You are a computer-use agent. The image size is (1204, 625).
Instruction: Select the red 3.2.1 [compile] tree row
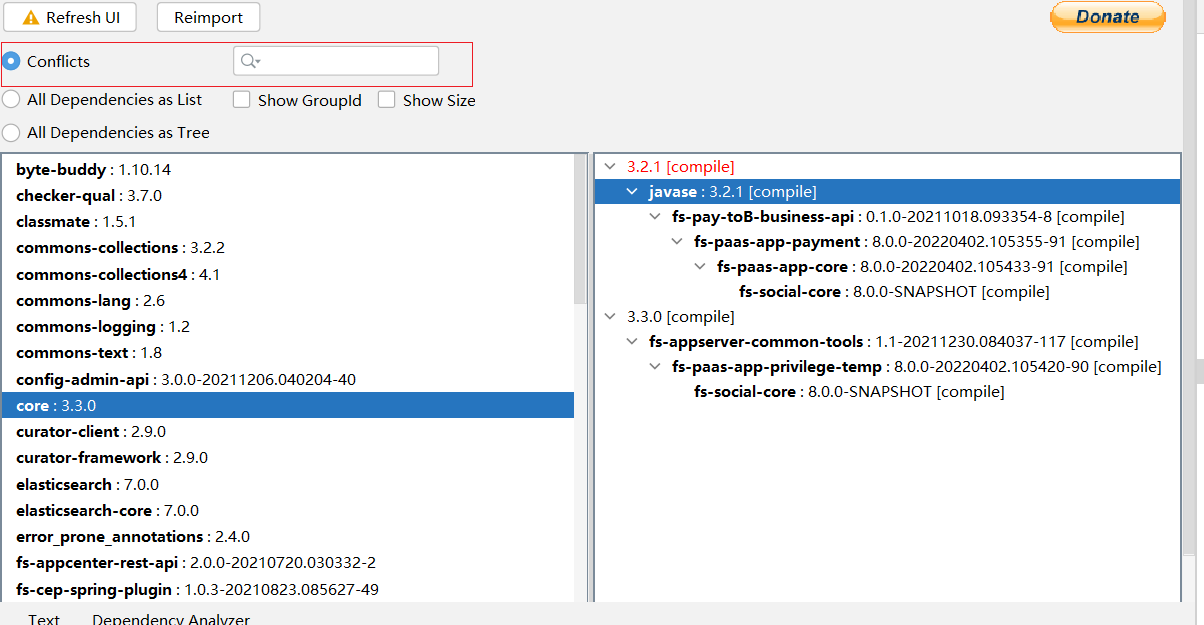pyautogui.click(x=680, y=167)
